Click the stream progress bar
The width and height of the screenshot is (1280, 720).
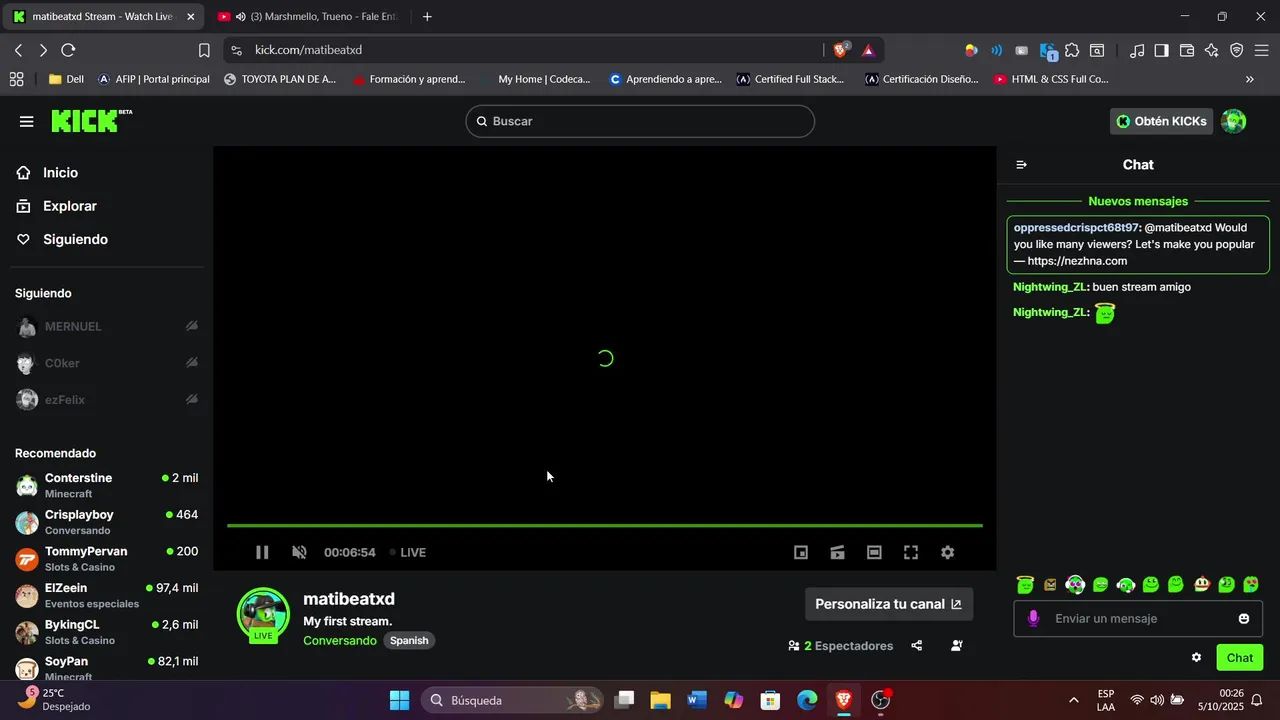coord(605,525)
